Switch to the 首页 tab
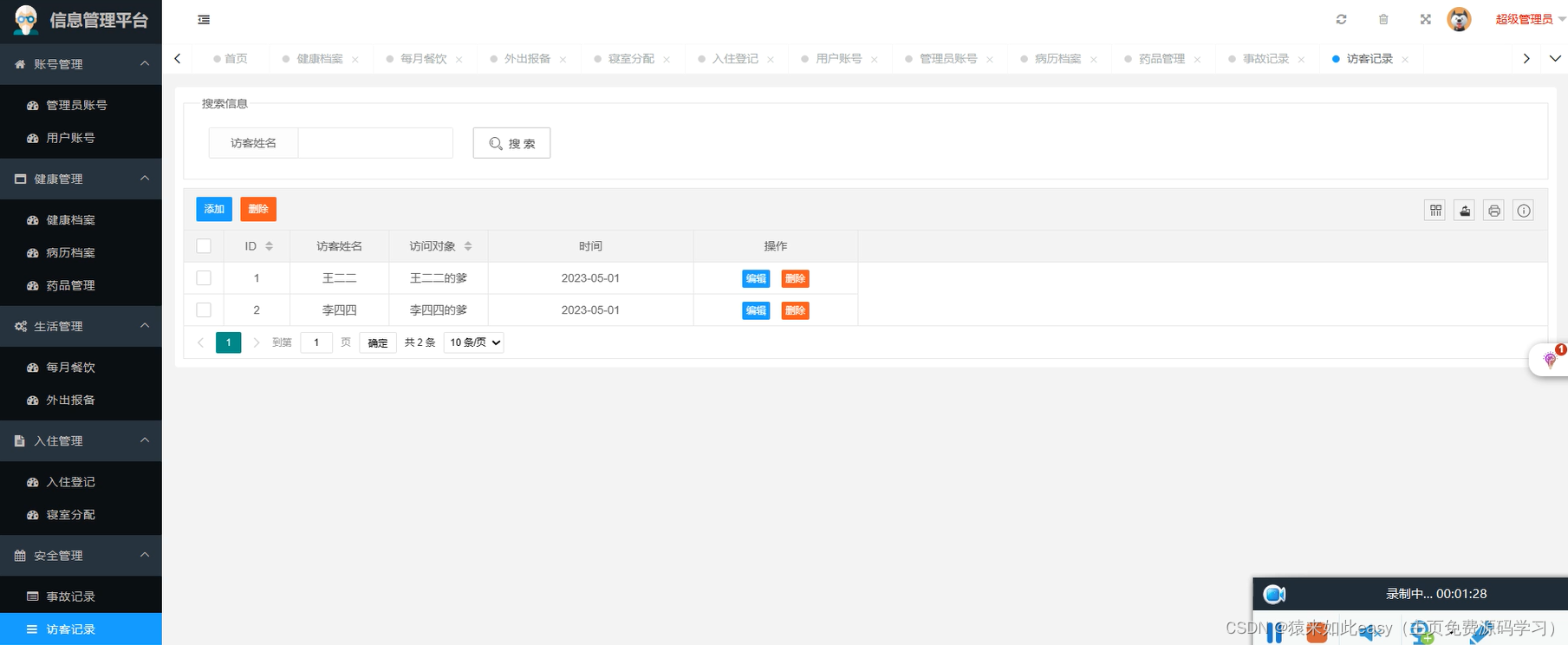This screenshot has width=1568, height=645. pyautogui.click(x=231, y=59)
